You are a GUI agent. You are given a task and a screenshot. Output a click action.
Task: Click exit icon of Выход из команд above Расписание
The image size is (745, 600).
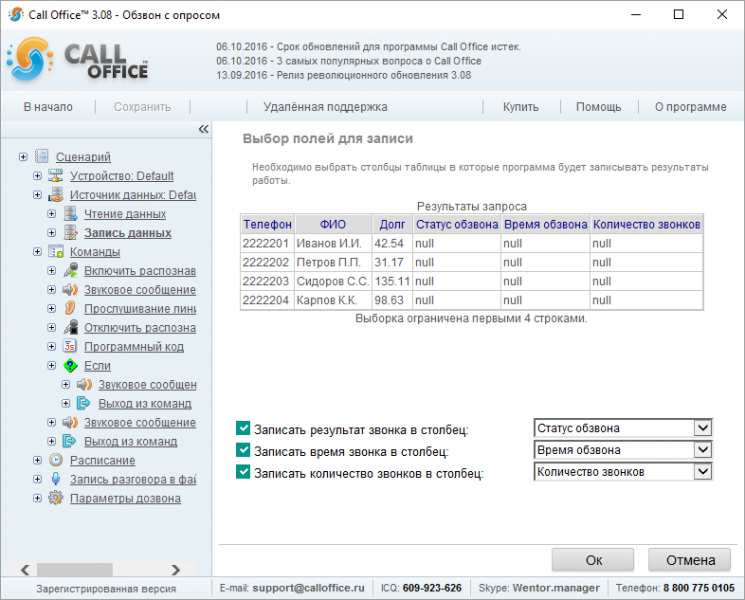coord(69,441)
